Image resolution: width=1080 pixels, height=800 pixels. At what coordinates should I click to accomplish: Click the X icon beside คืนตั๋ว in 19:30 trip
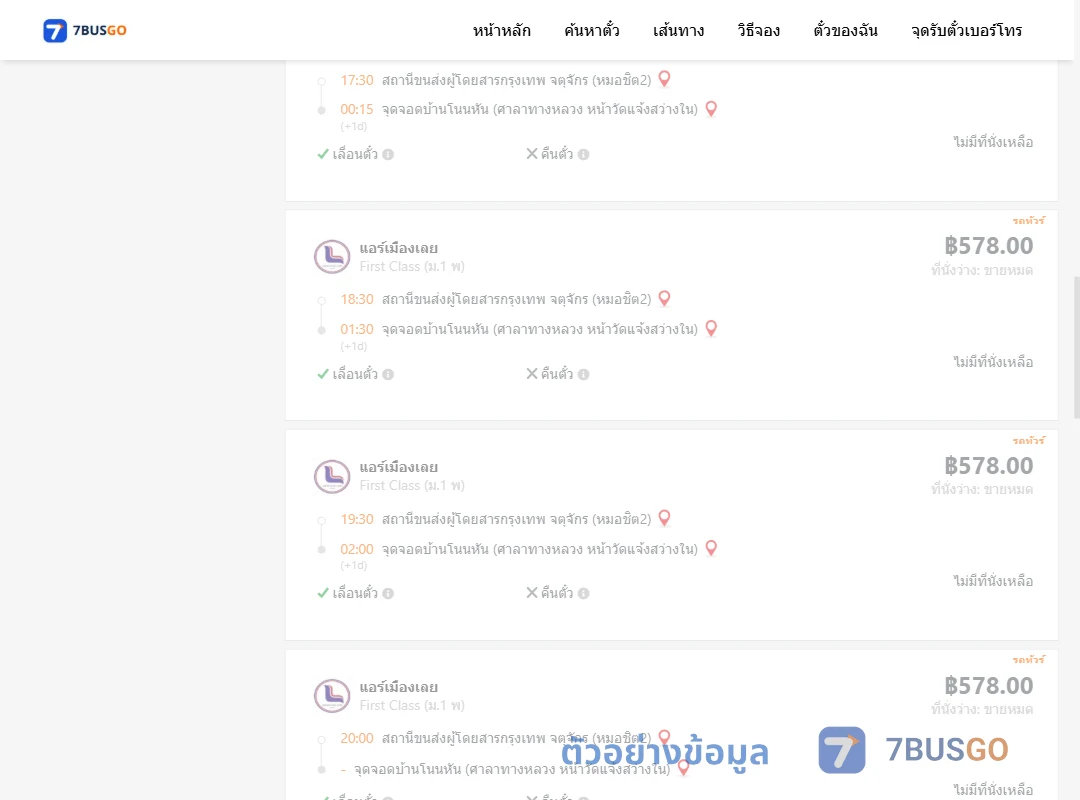pyautogui.click(x=532, y=593)
